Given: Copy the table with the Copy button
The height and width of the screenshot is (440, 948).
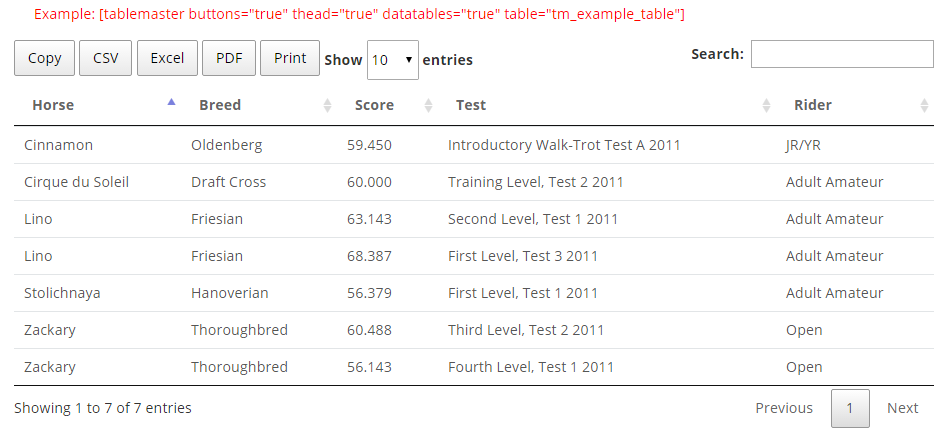Looking at the screenshot, I should point(44,58).
